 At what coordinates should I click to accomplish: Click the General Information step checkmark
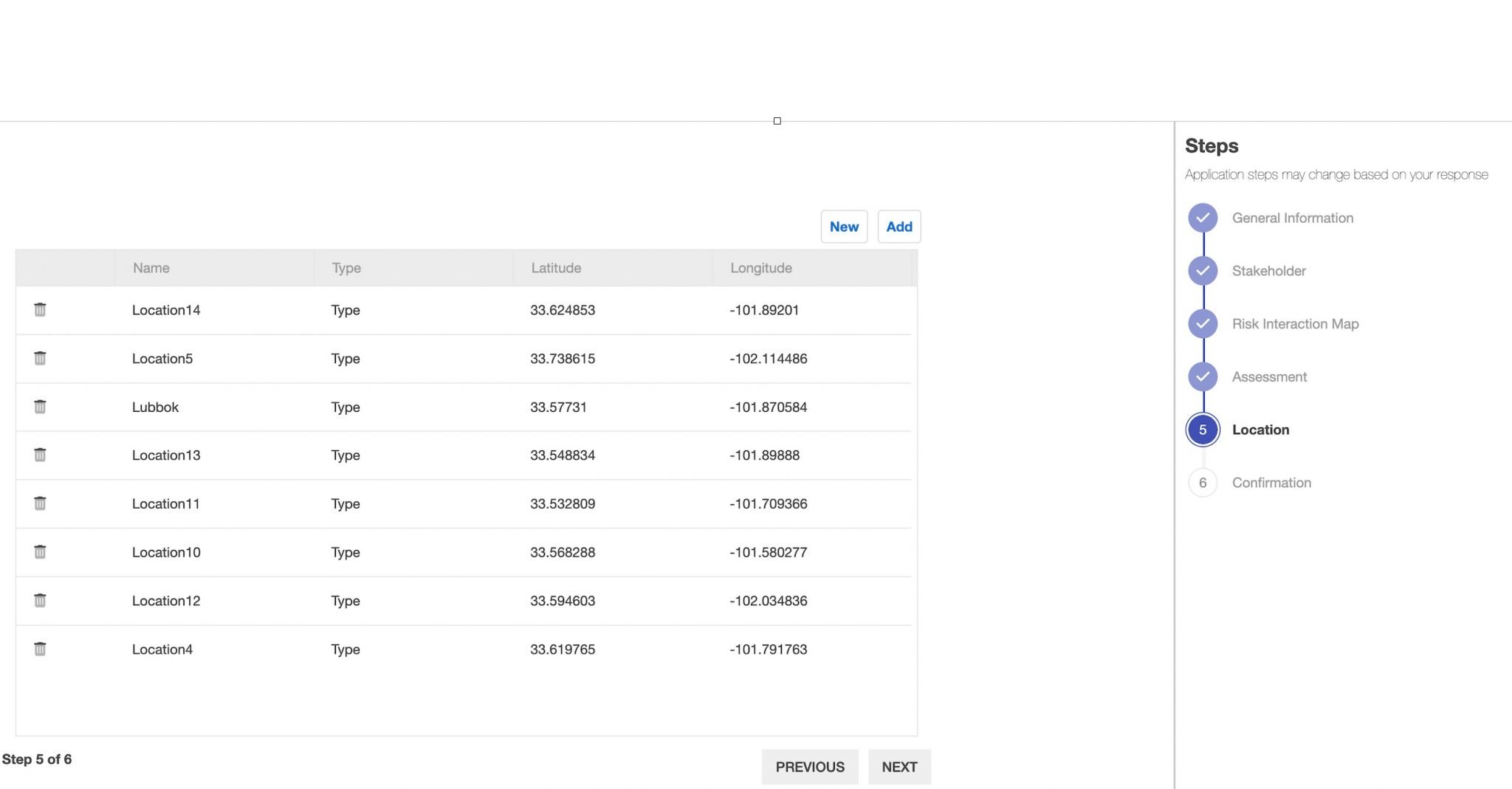click(1203, 218)
